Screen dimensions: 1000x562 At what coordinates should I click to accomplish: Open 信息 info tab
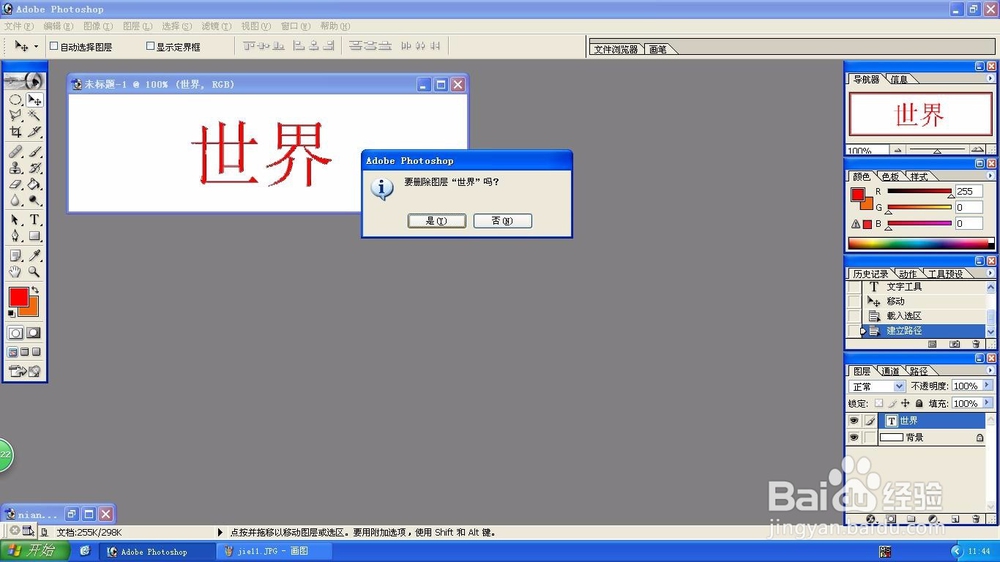tap(899, 79)
